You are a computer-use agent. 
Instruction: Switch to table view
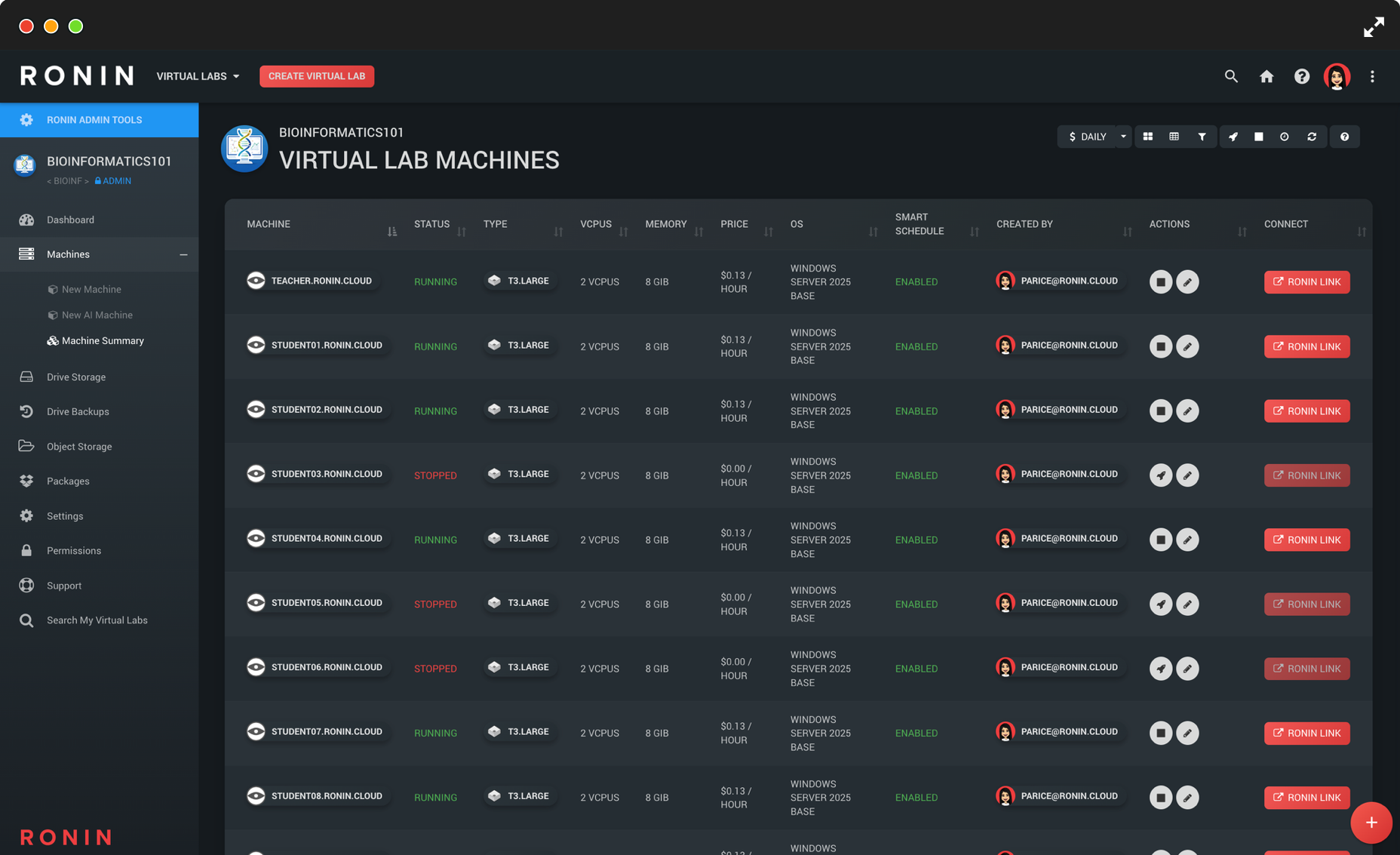pyautogui.click(x=1174, y=137)
